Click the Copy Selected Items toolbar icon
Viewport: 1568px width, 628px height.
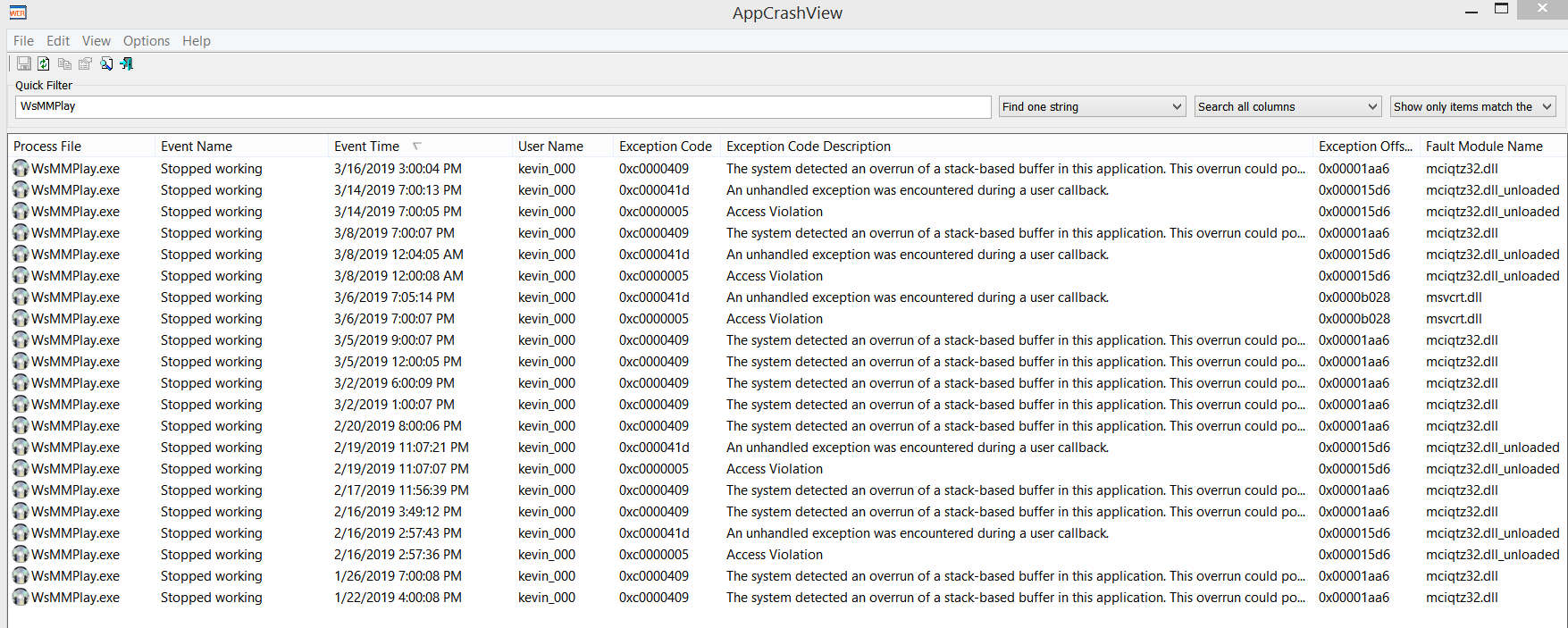pyautogui.click(x=64, y=63)
